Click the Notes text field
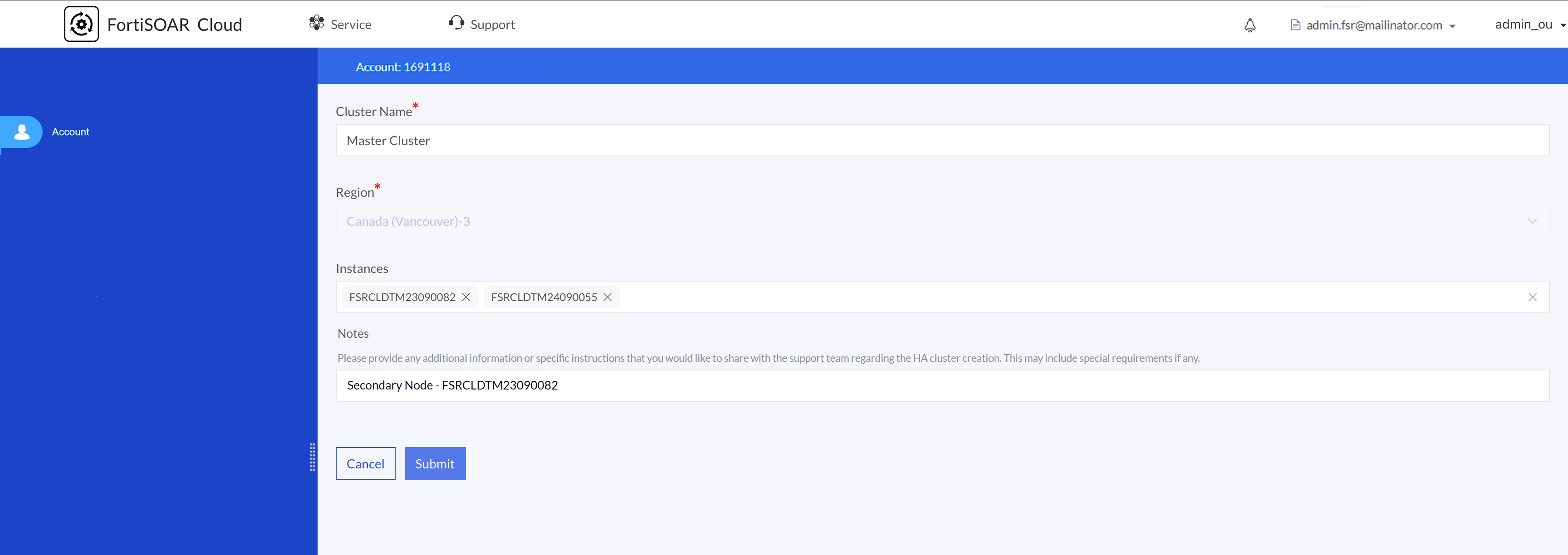This screenshot has width=1568, height=555. pyautogui.click(x=941, y=386)
